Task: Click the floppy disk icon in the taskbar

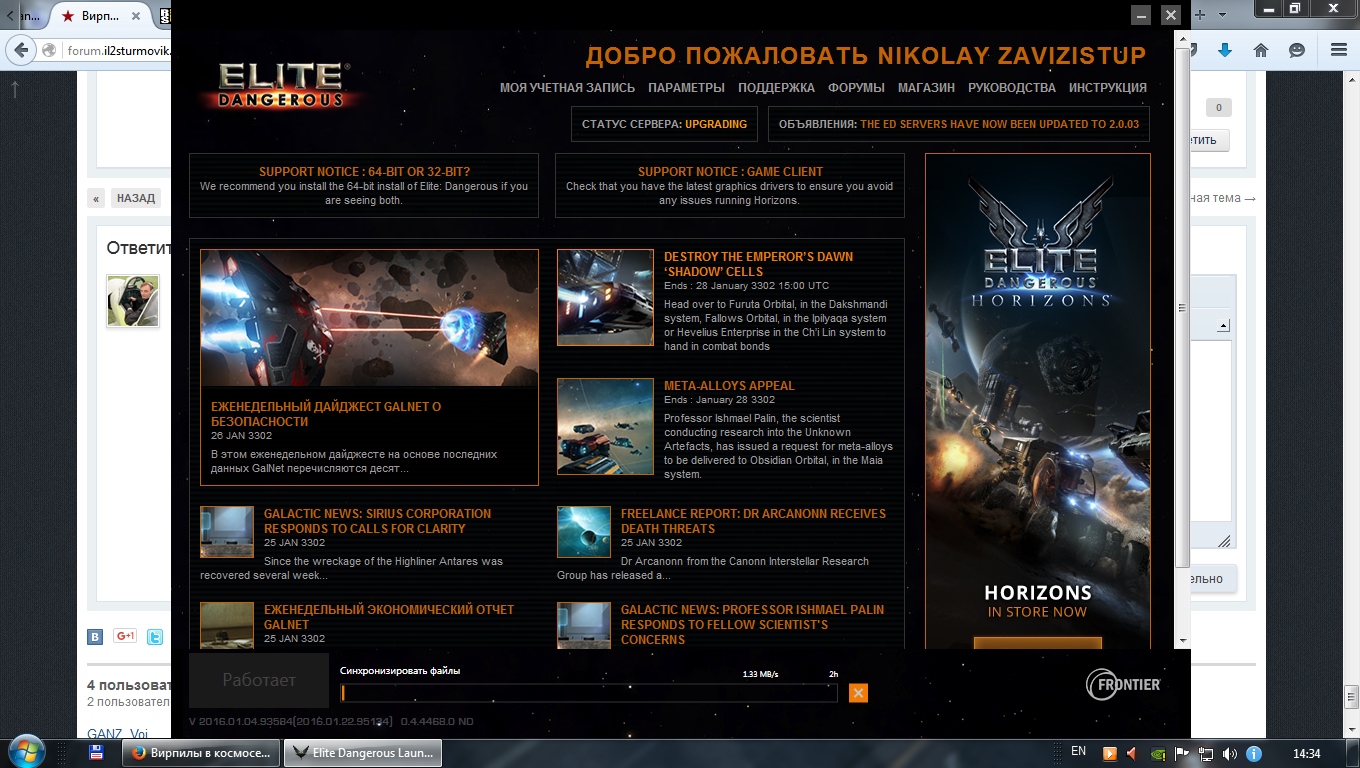Action: [x=97, y=753]
